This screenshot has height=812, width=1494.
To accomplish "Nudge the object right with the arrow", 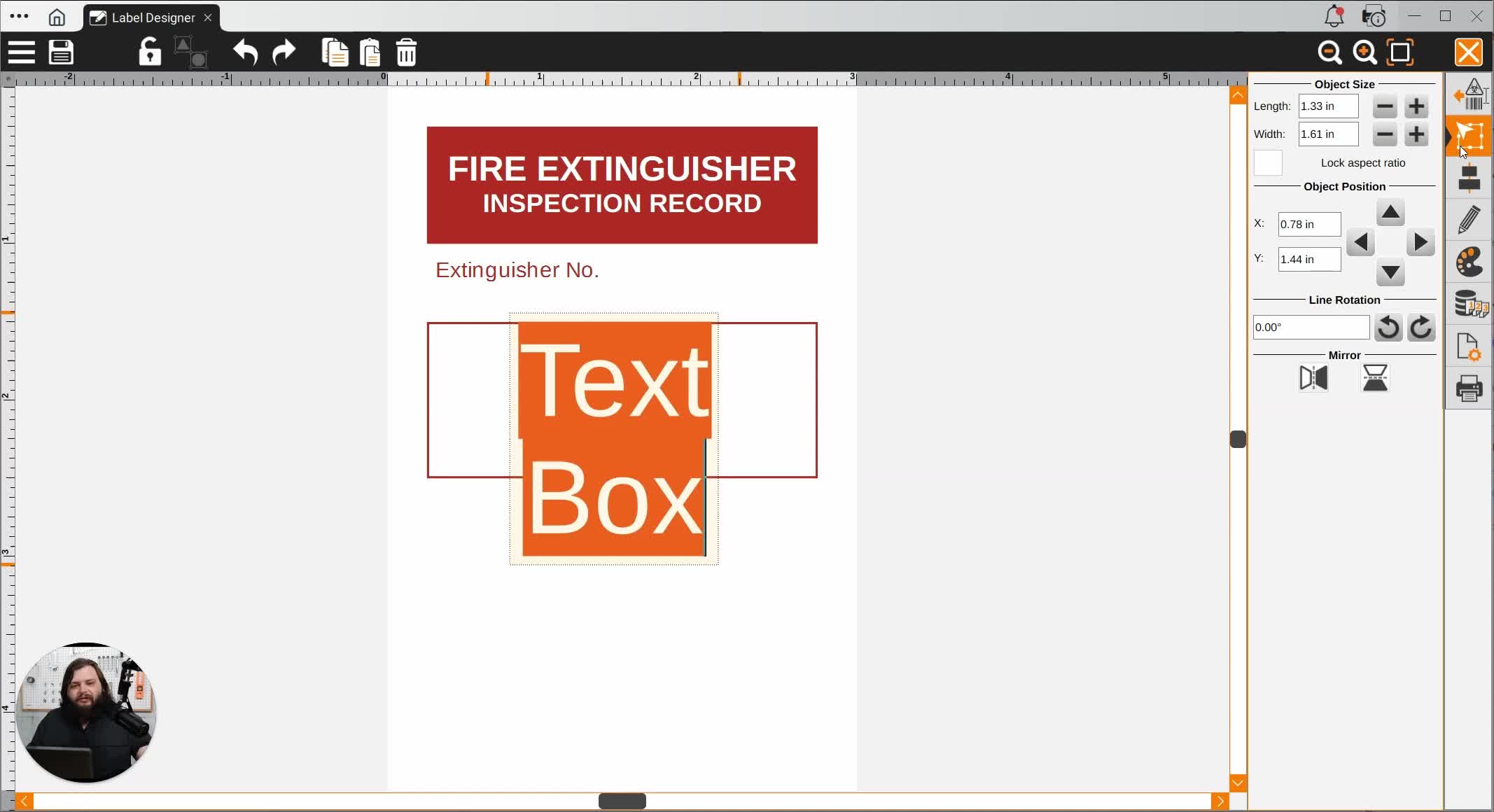I will tap(1420, 243).
